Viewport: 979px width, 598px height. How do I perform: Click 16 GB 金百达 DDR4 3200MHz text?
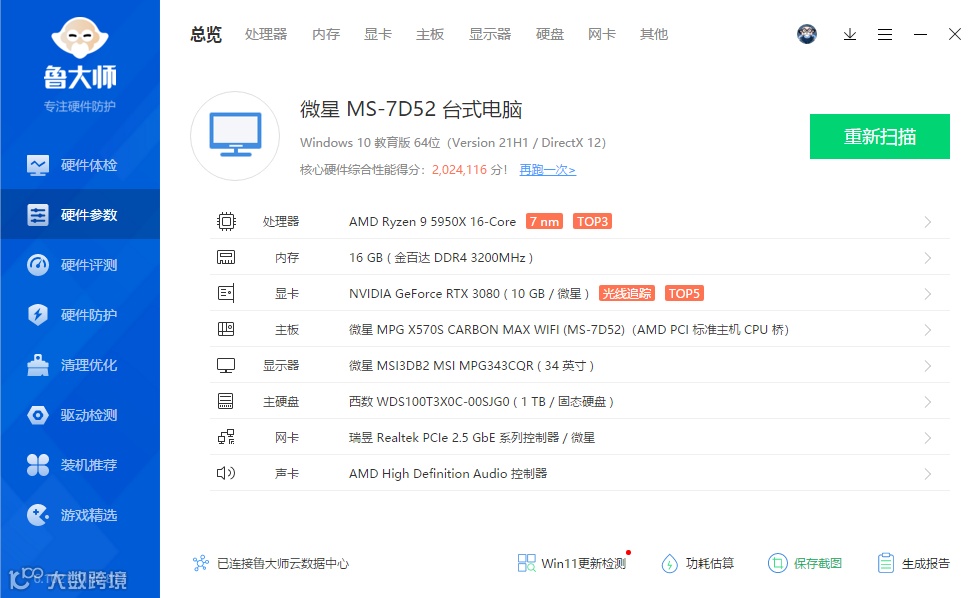tap(441, 258)
